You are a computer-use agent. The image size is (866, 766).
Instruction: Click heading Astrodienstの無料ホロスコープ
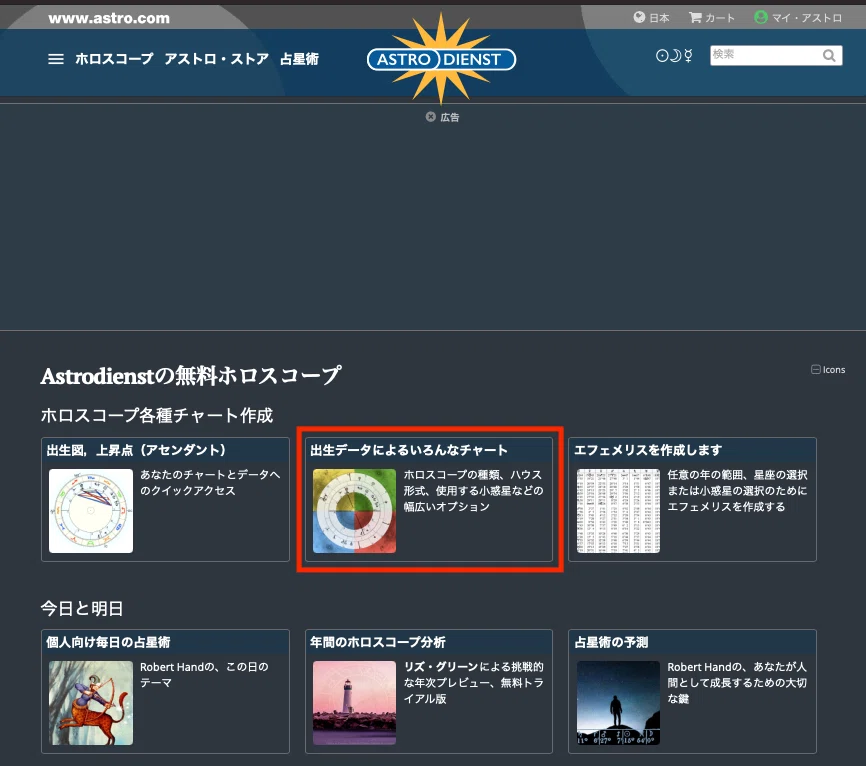point(191,376)
